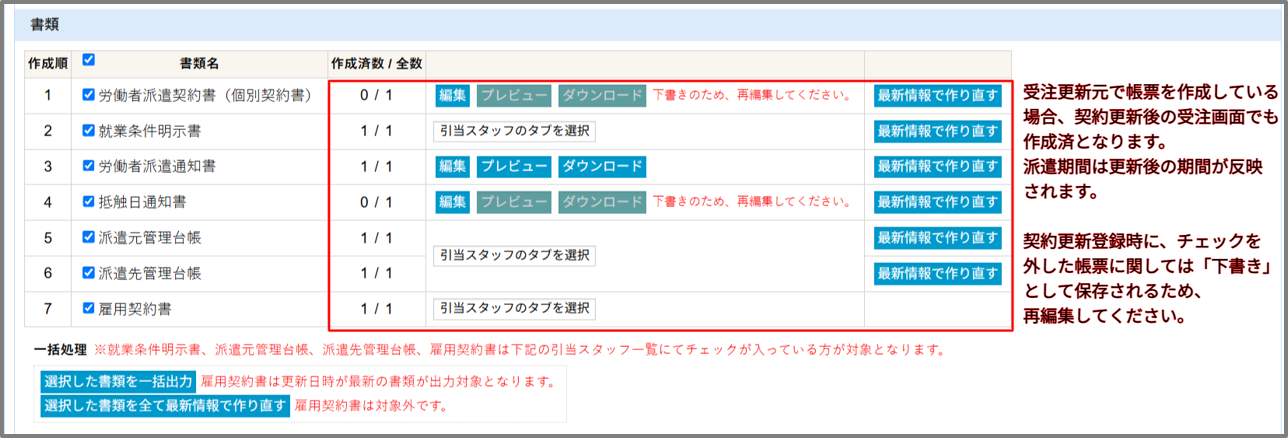
Task: Uncheck 労働者派遣契約書(個別契約書) checkbox
Action: pos(89,96)
